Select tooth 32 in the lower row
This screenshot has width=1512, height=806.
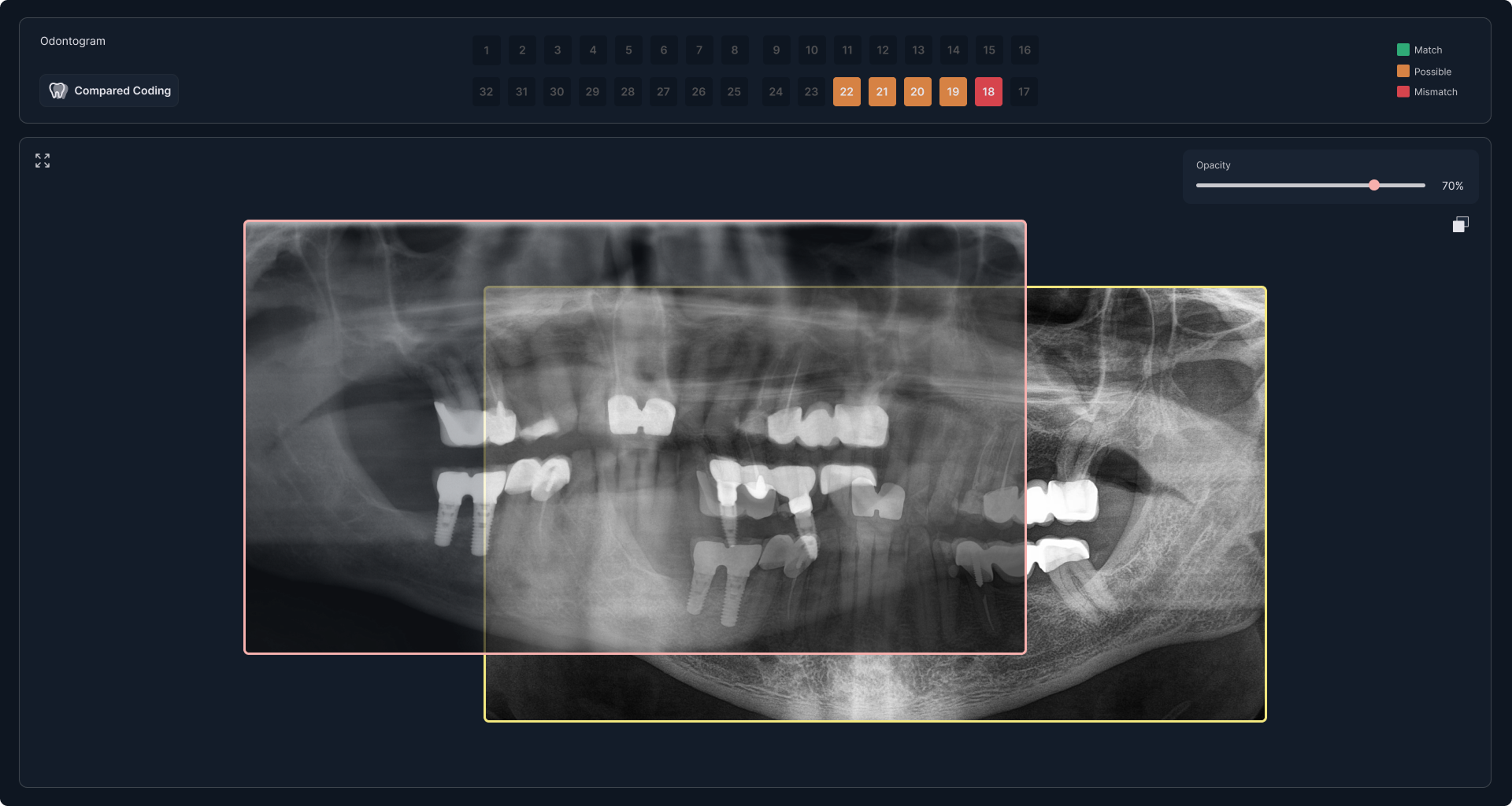coord(487,91)
